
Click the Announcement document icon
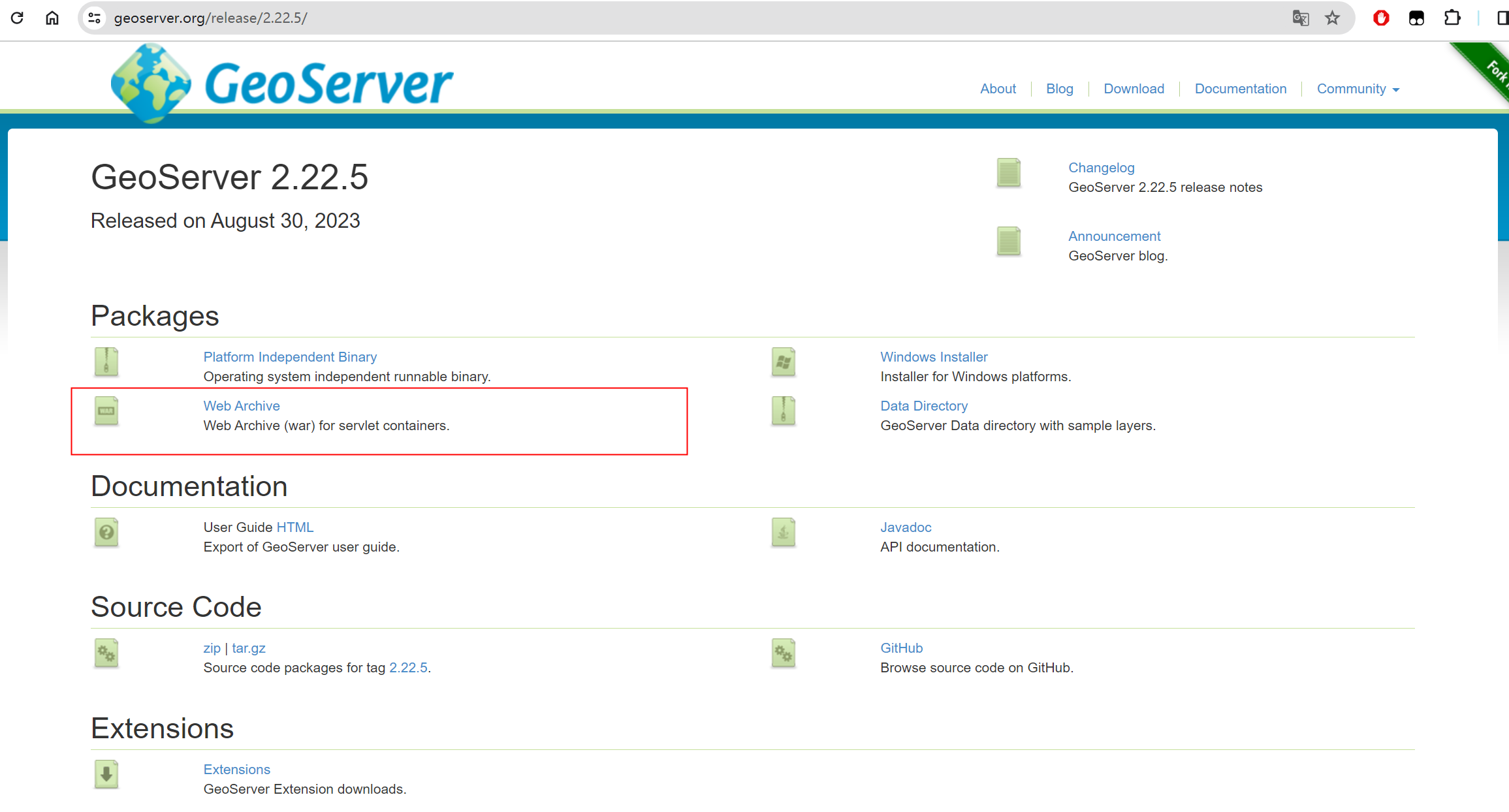point(1009,242)
